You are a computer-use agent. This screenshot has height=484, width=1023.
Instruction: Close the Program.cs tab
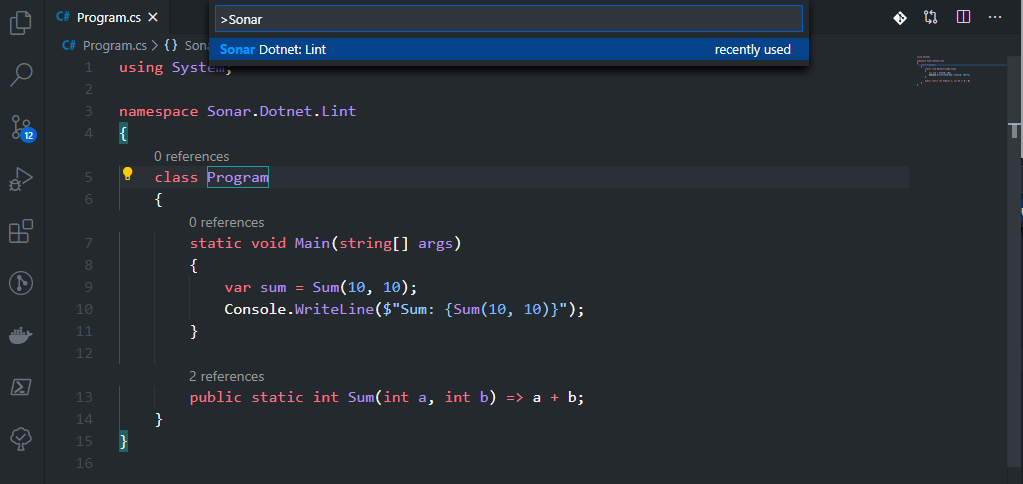click(153, 18)
